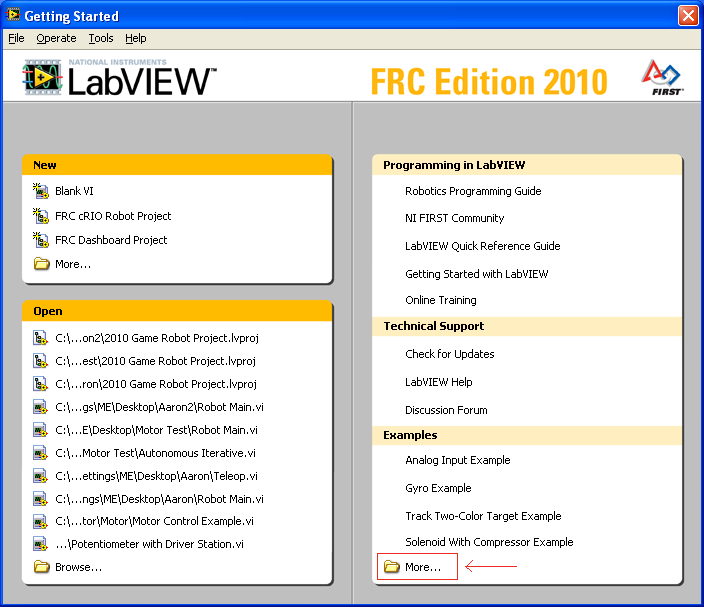Create a new FRC Dashboard Project
Screen dimensions: 704x607
pyautogui.click(x=111, y=240)
